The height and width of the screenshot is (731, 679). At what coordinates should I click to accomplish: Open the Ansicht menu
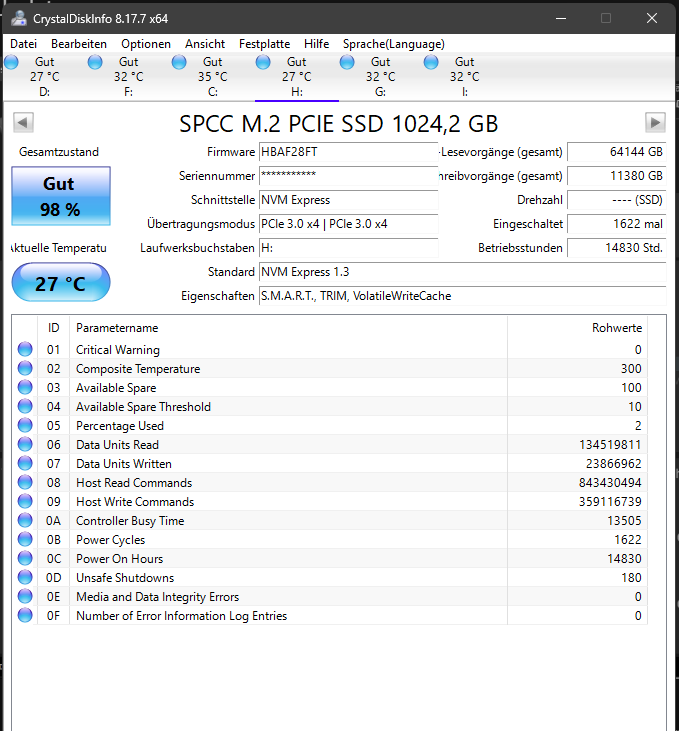pos(205,44)
